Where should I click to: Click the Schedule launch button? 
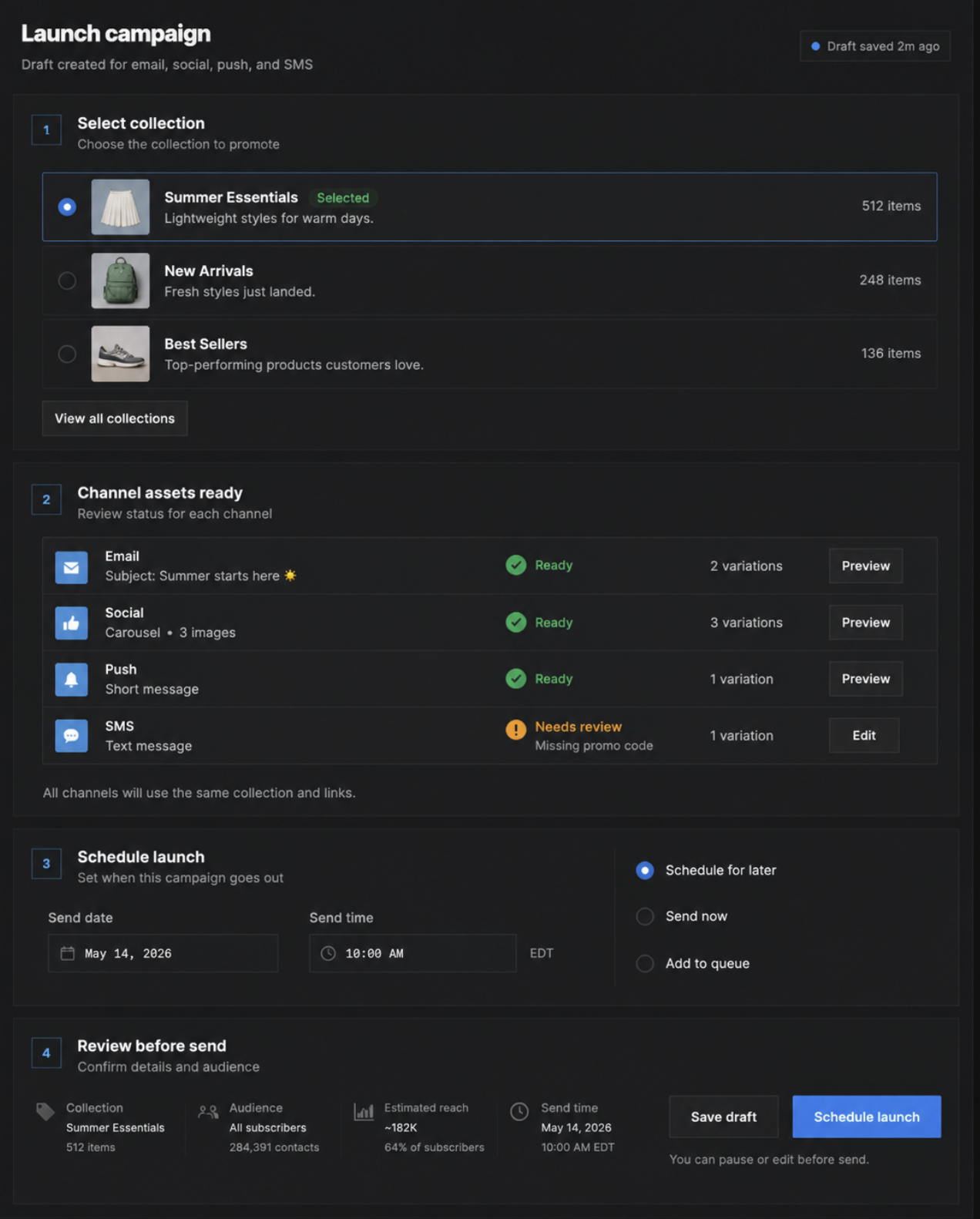(x=867, y=1117)
